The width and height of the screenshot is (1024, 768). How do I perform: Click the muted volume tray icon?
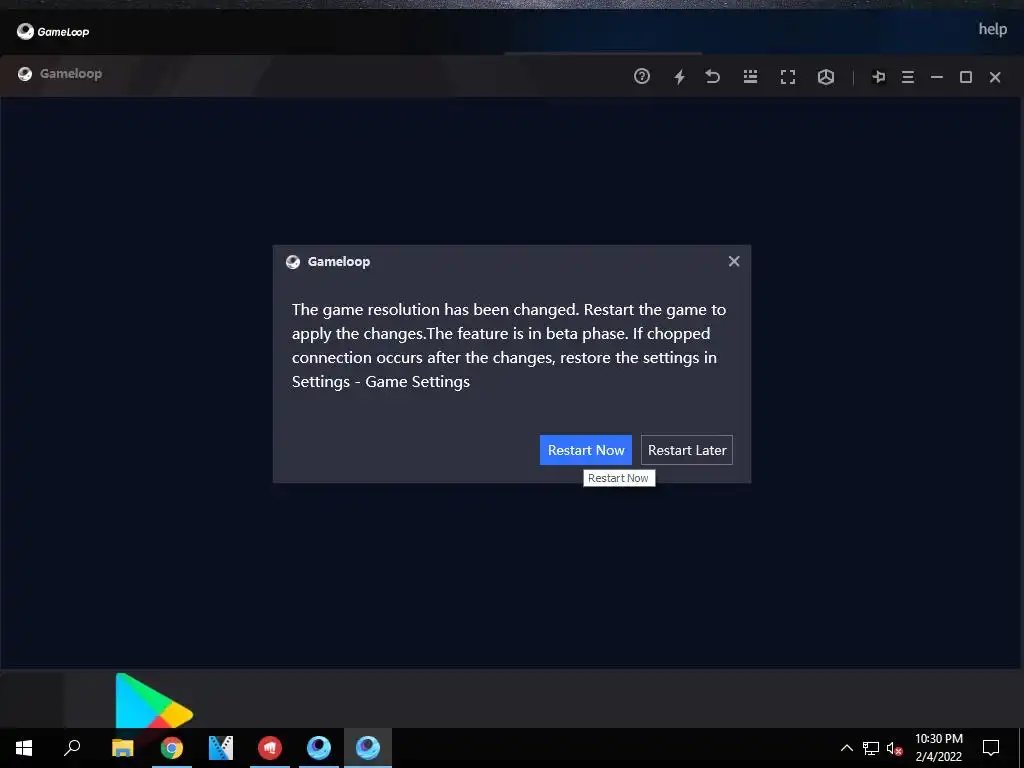pos(895,748)
